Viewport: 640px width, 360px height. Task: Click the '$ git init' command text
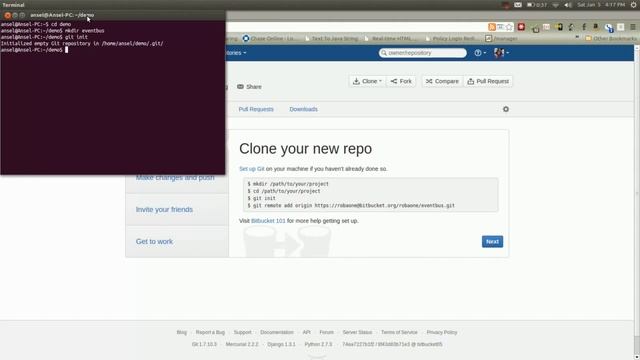coord(262,198)
